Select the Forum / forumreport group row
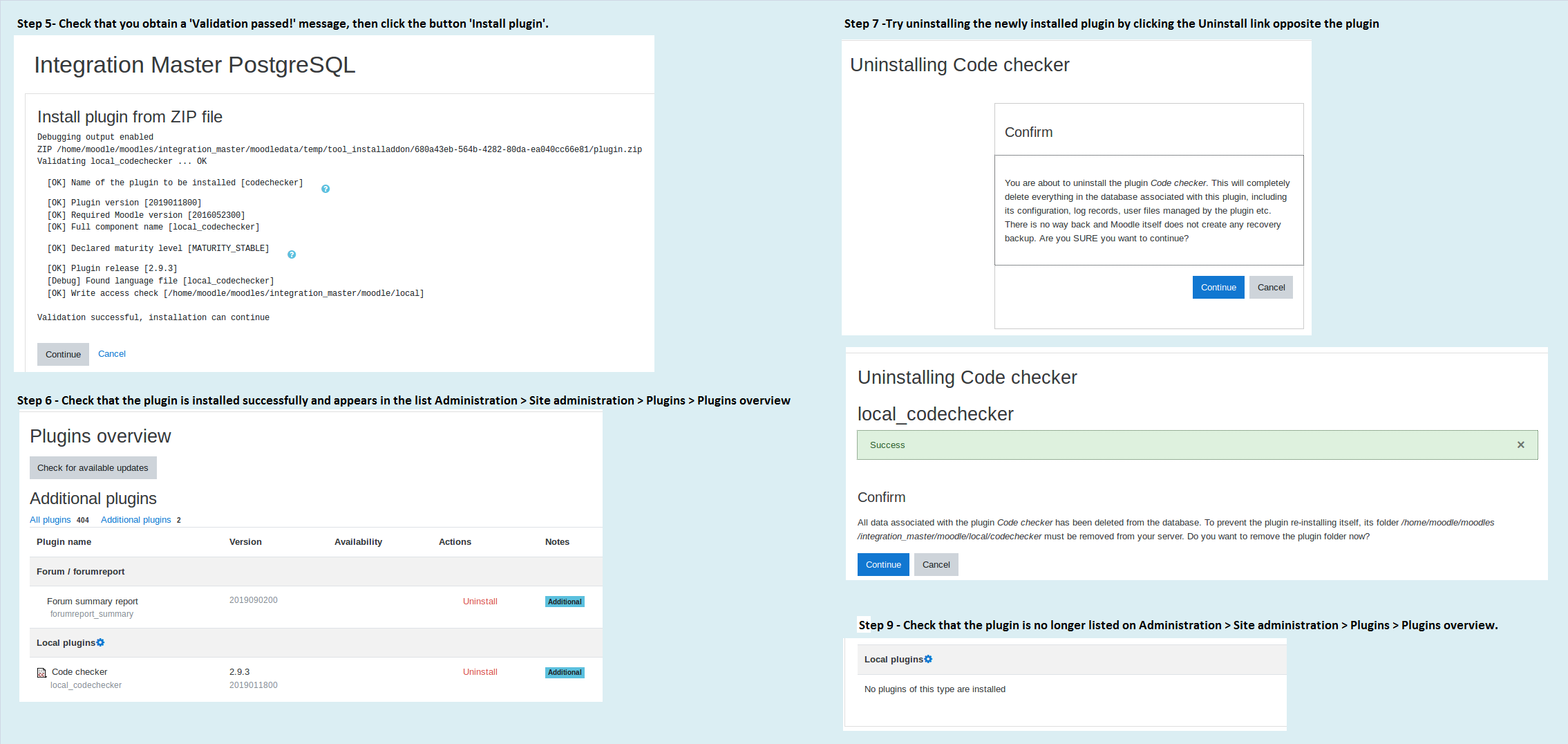Screen dimensions: 1568x744 pyautogui.click(x=316, y=571)
